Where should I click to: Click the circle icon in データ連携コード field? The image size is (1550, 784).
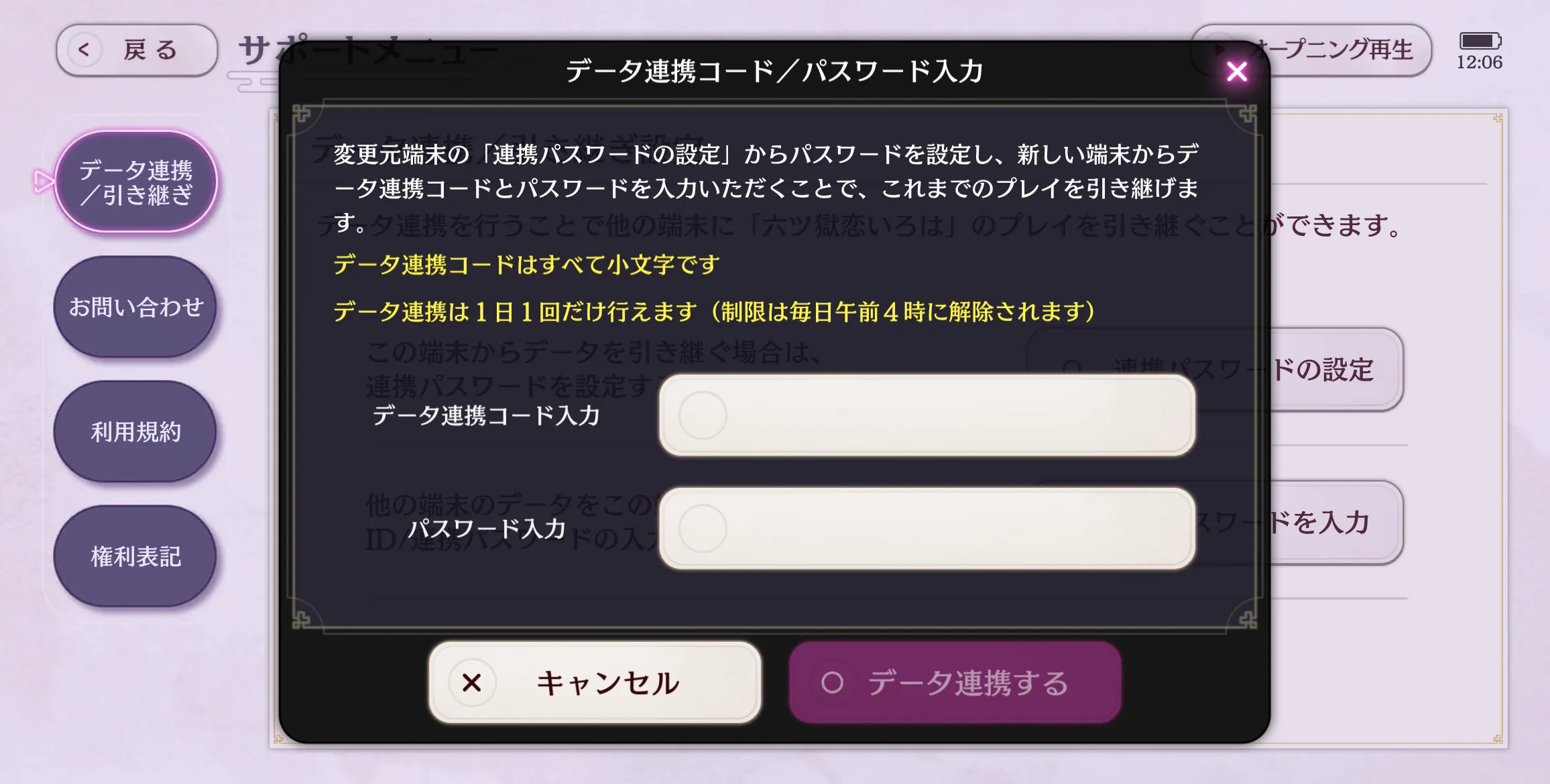click(x=703, y=415)
